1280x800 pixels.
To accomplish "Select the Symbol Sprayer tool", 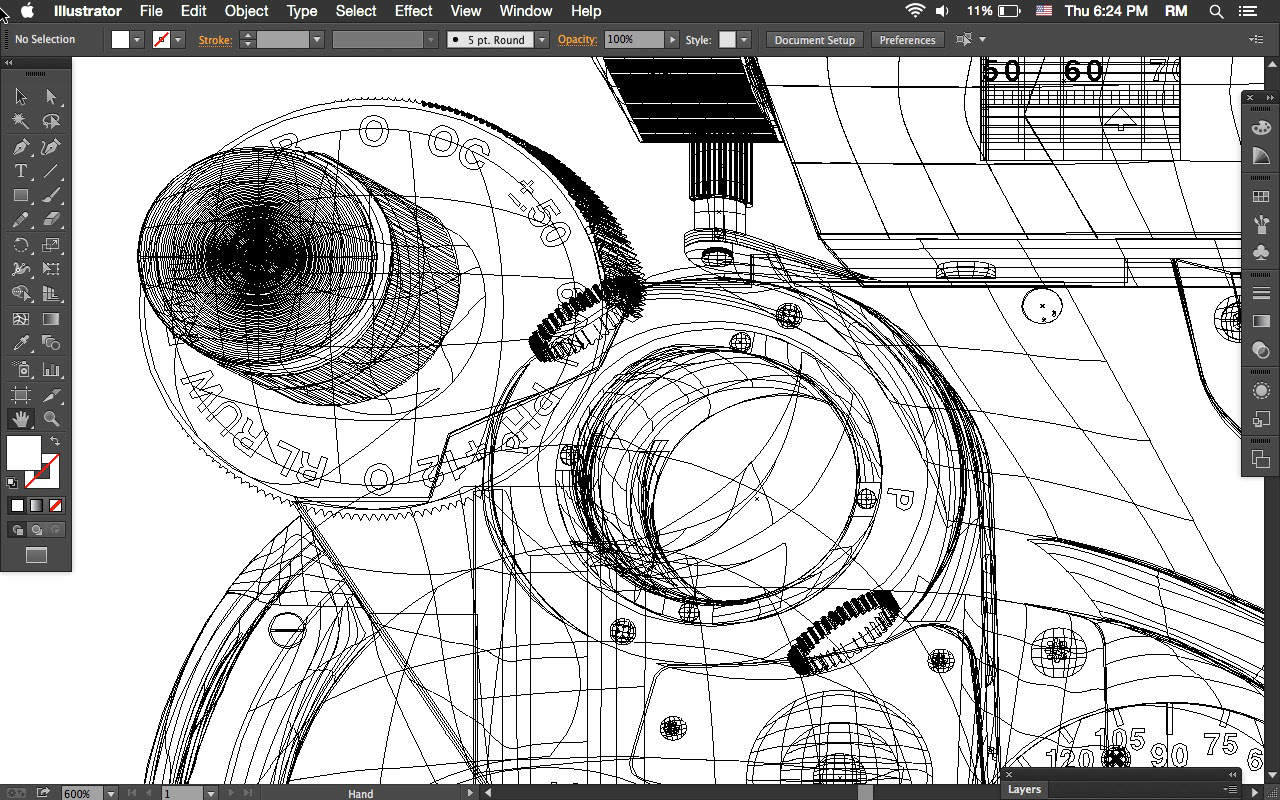I will click(x=21, y=370).
